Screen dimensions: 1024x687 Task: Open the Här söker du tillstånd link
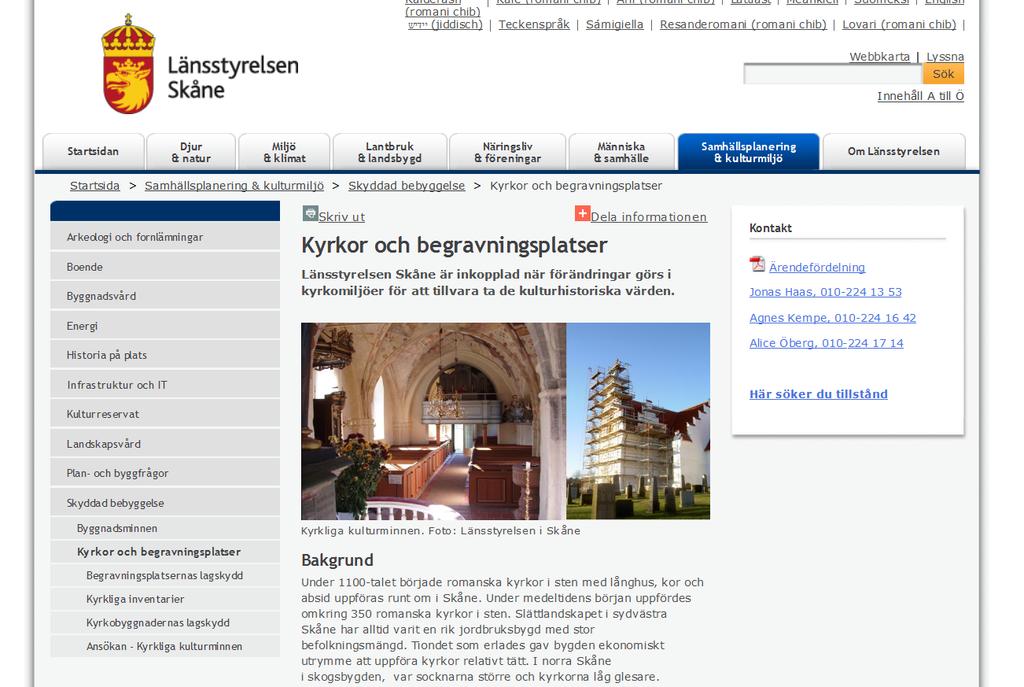(818, 394)
